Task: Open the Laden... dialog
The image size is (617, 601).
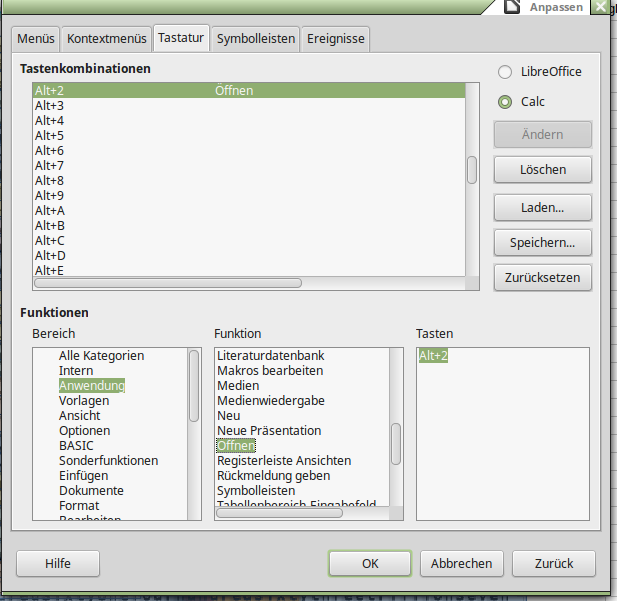Action: click(543, 207)
